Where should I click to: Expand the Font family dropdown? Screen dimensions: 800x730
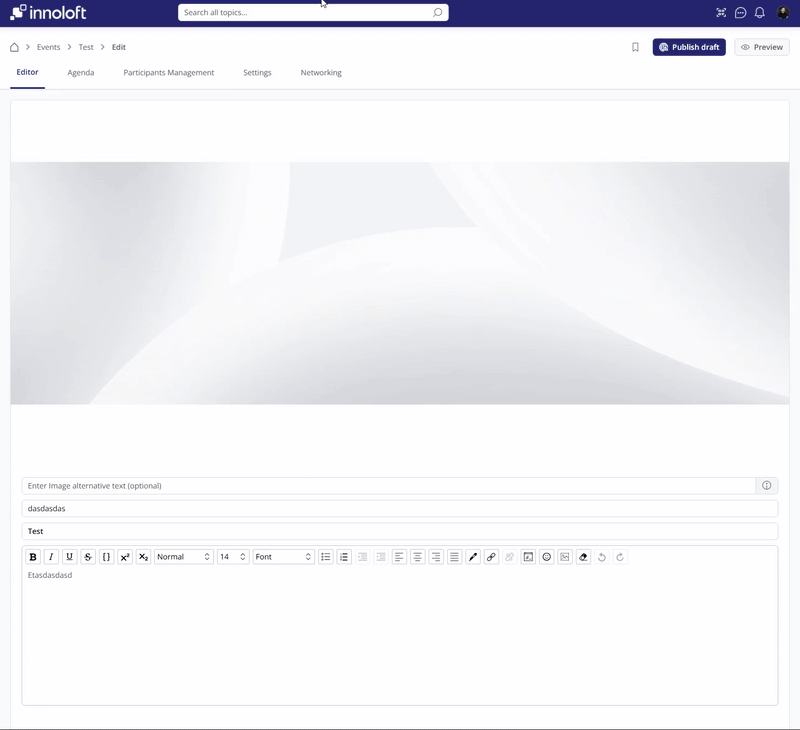pyautogui.click(x=283, y=557)
